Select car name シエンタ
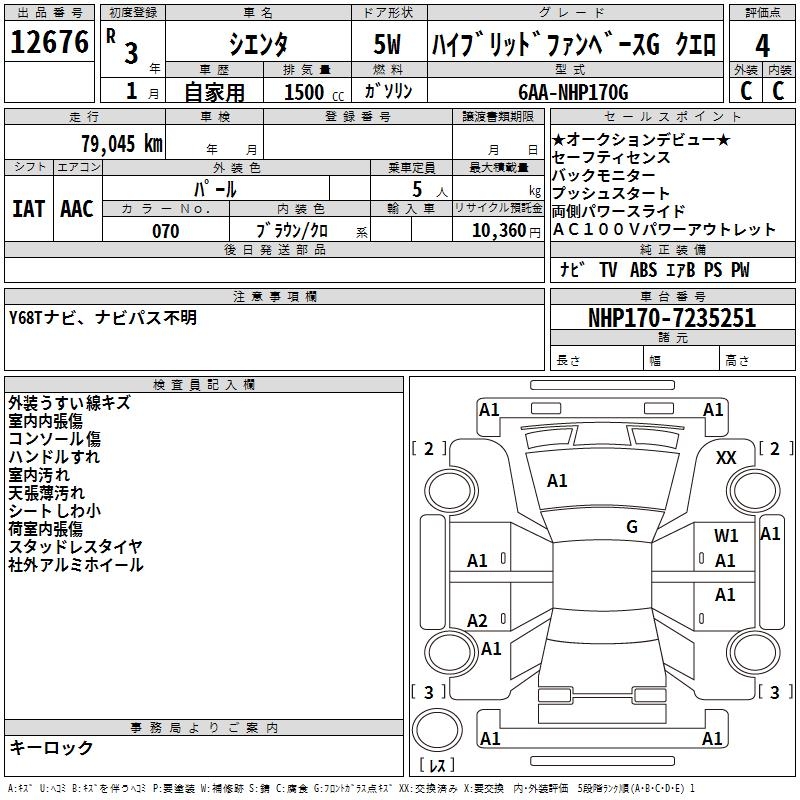This screenshot has height=800, width=800. point(258,44)
